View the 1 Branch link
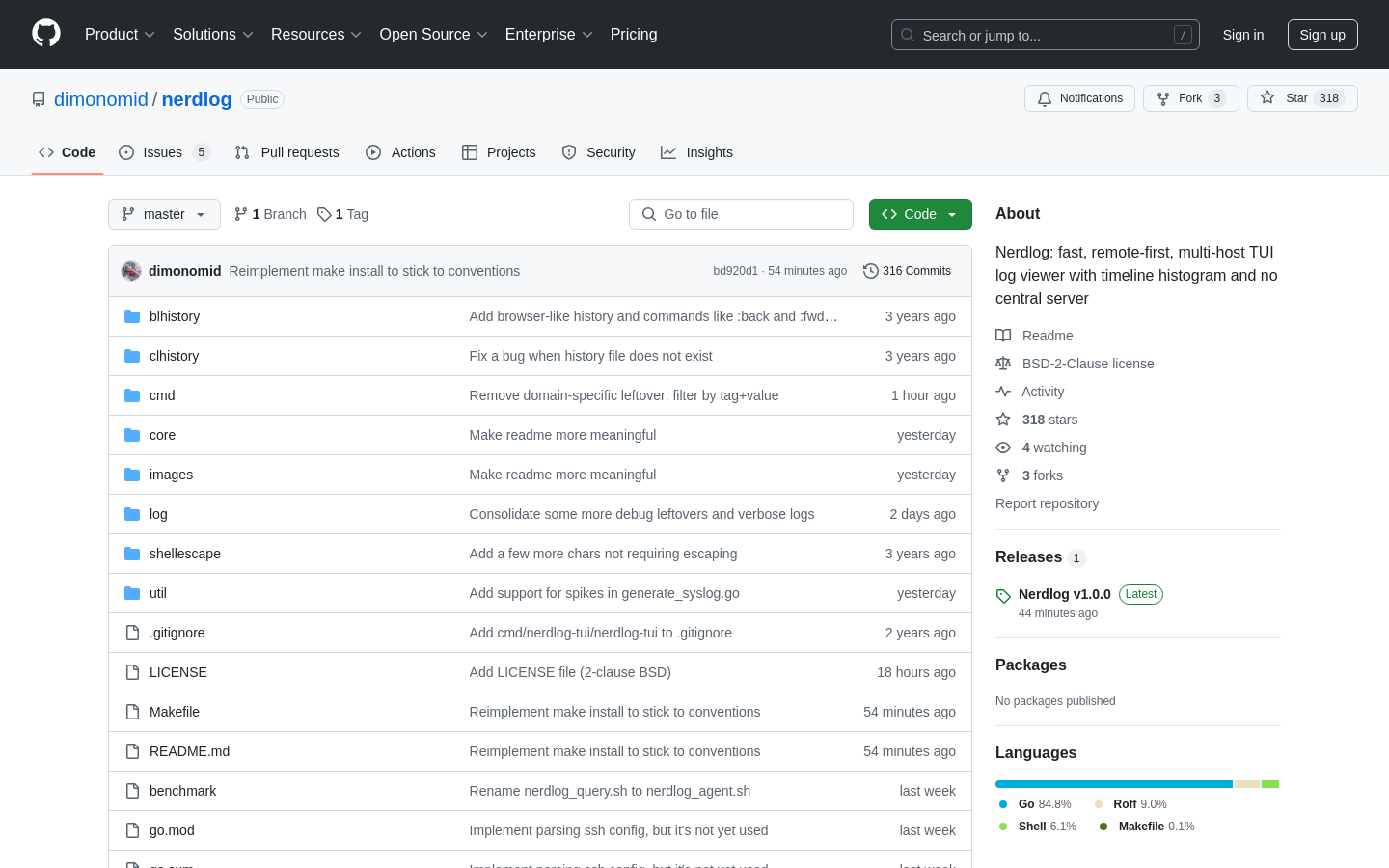 pos(270,214)
